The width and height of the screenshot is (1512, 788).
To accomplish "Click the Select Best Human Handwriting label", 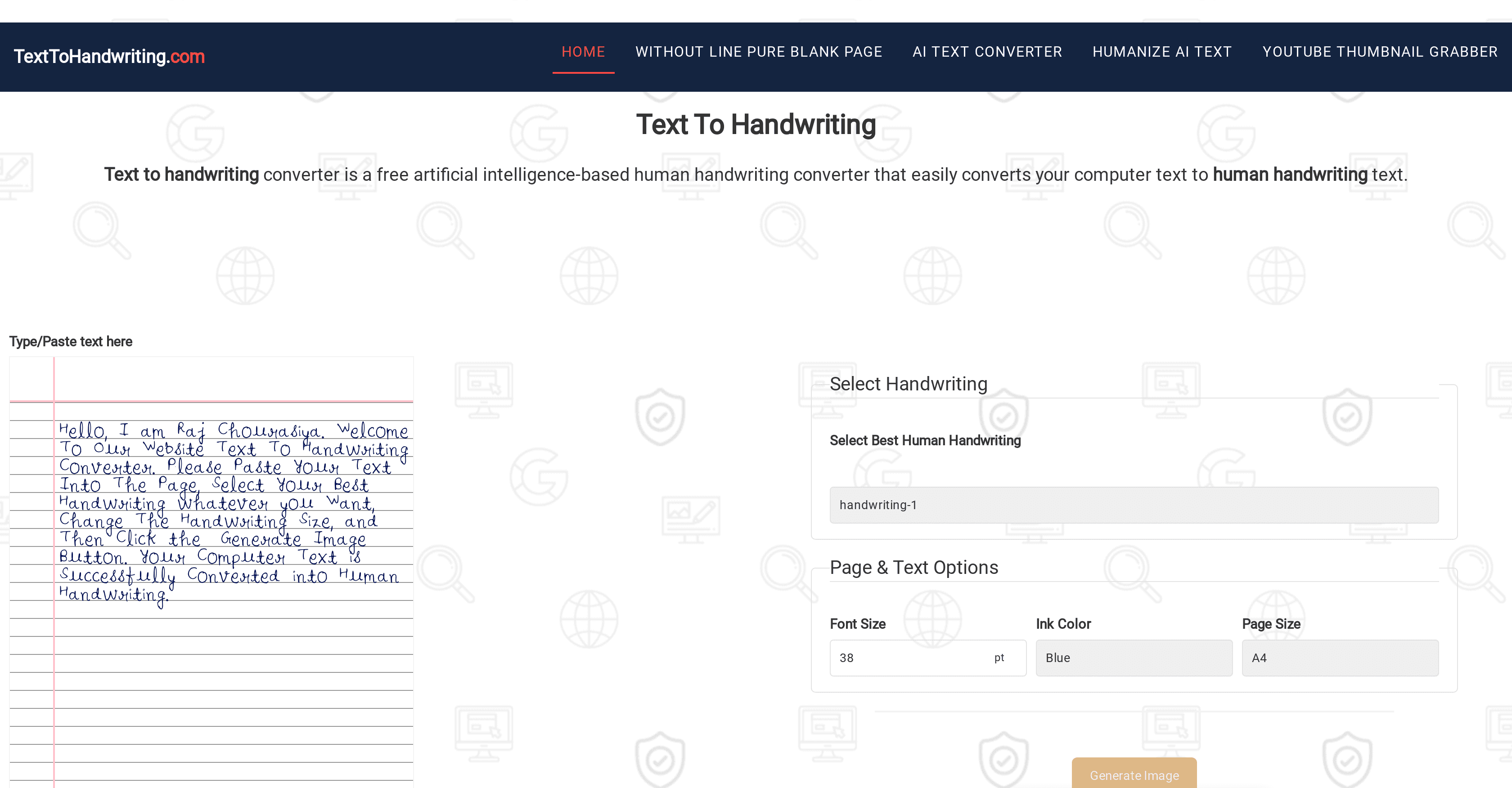I will (924, 440).
